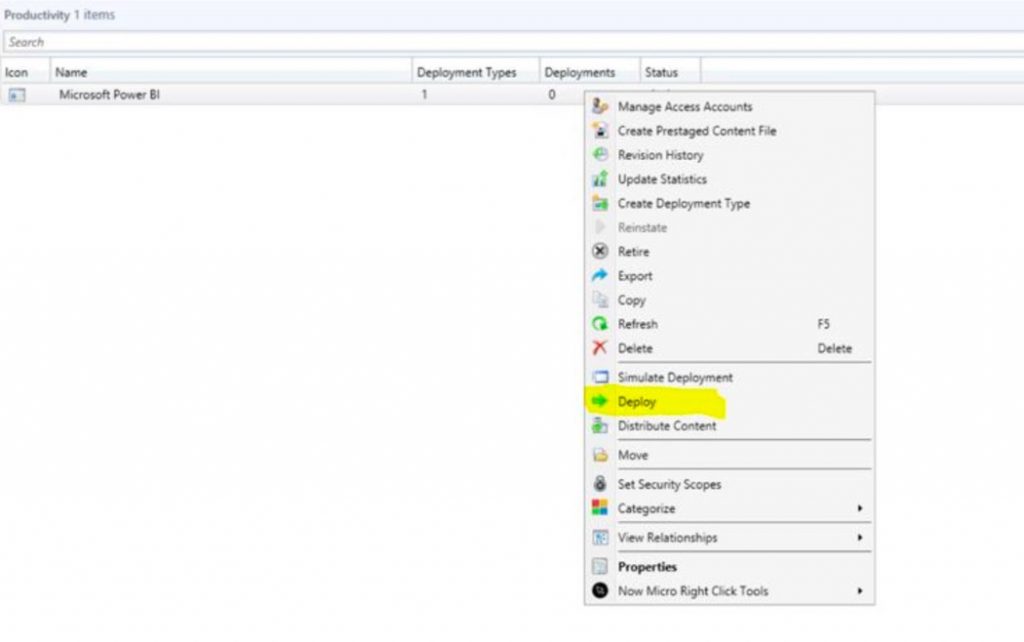1024x642 pixels.
Task: Click the Properties sheet icon
Action: (600, 566)
